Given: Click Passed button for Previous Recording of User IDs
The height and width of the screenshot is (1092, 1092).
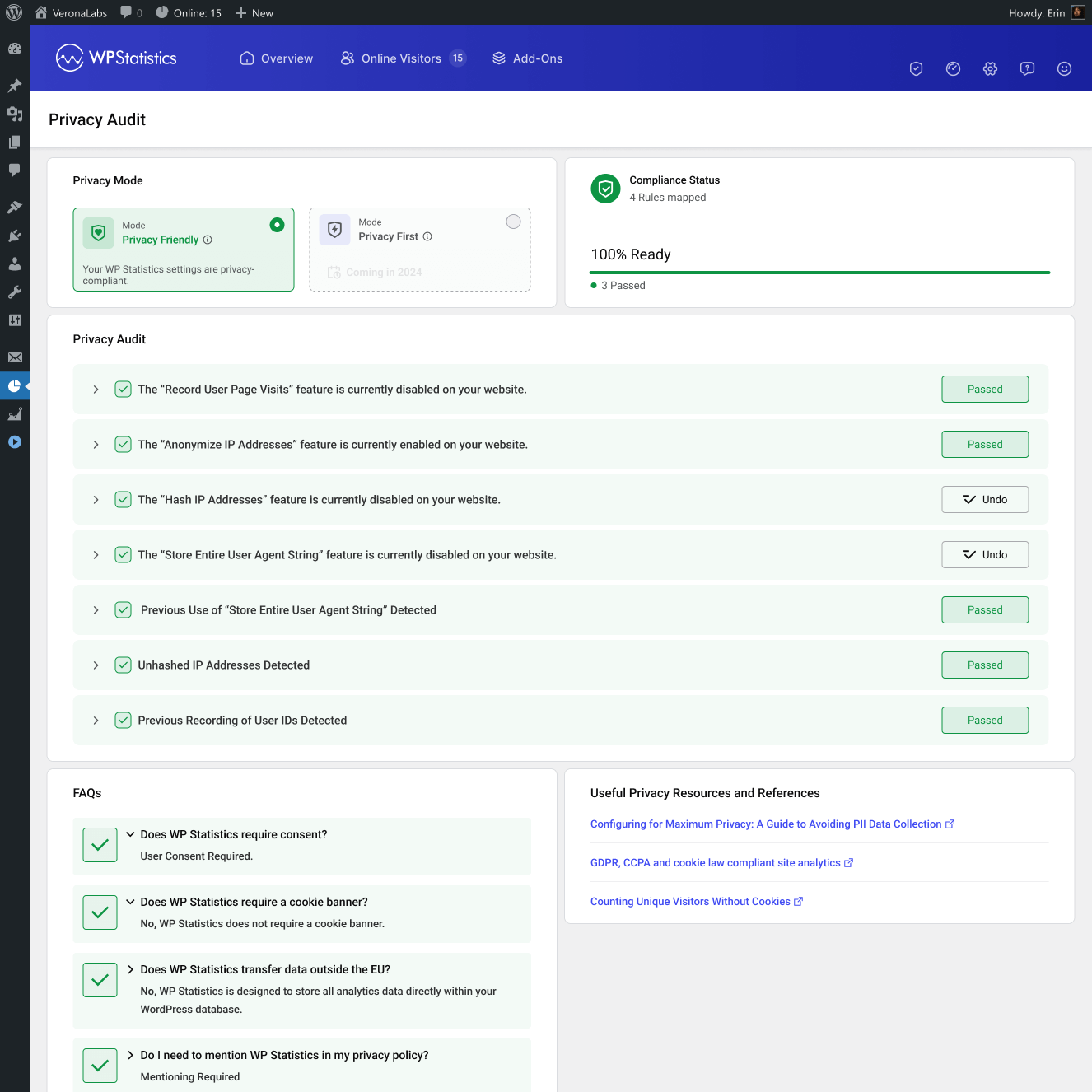Looking at the screenshot, I should 985,721.
